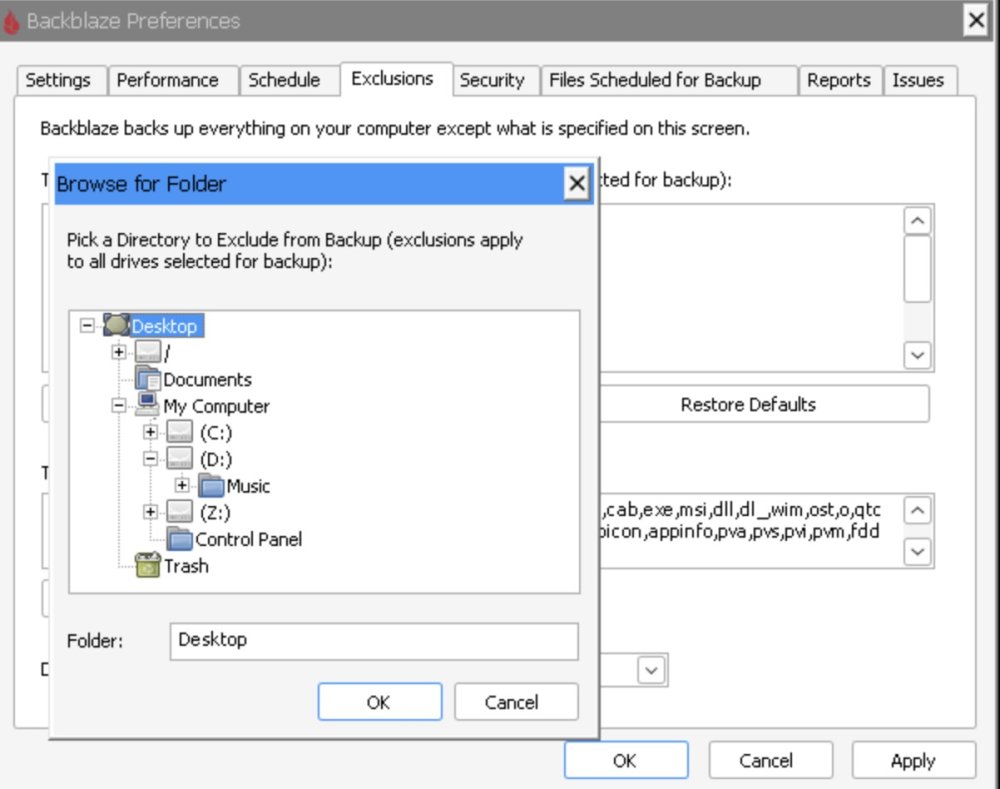Select the (C:) drive icon
The width and height of the screenshot is (1000, 789).
(179, 432)
